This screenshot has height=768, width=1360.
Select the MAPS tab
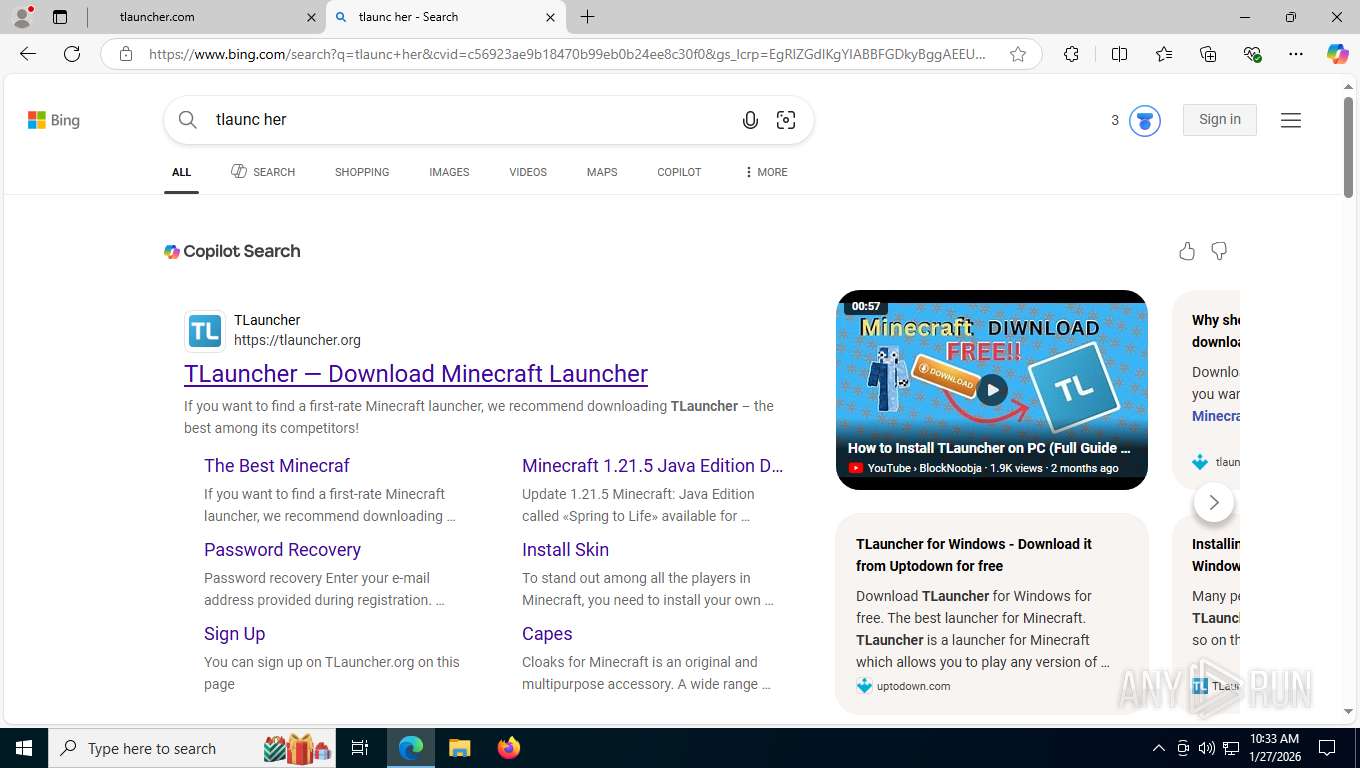click(x=602, y=172)
